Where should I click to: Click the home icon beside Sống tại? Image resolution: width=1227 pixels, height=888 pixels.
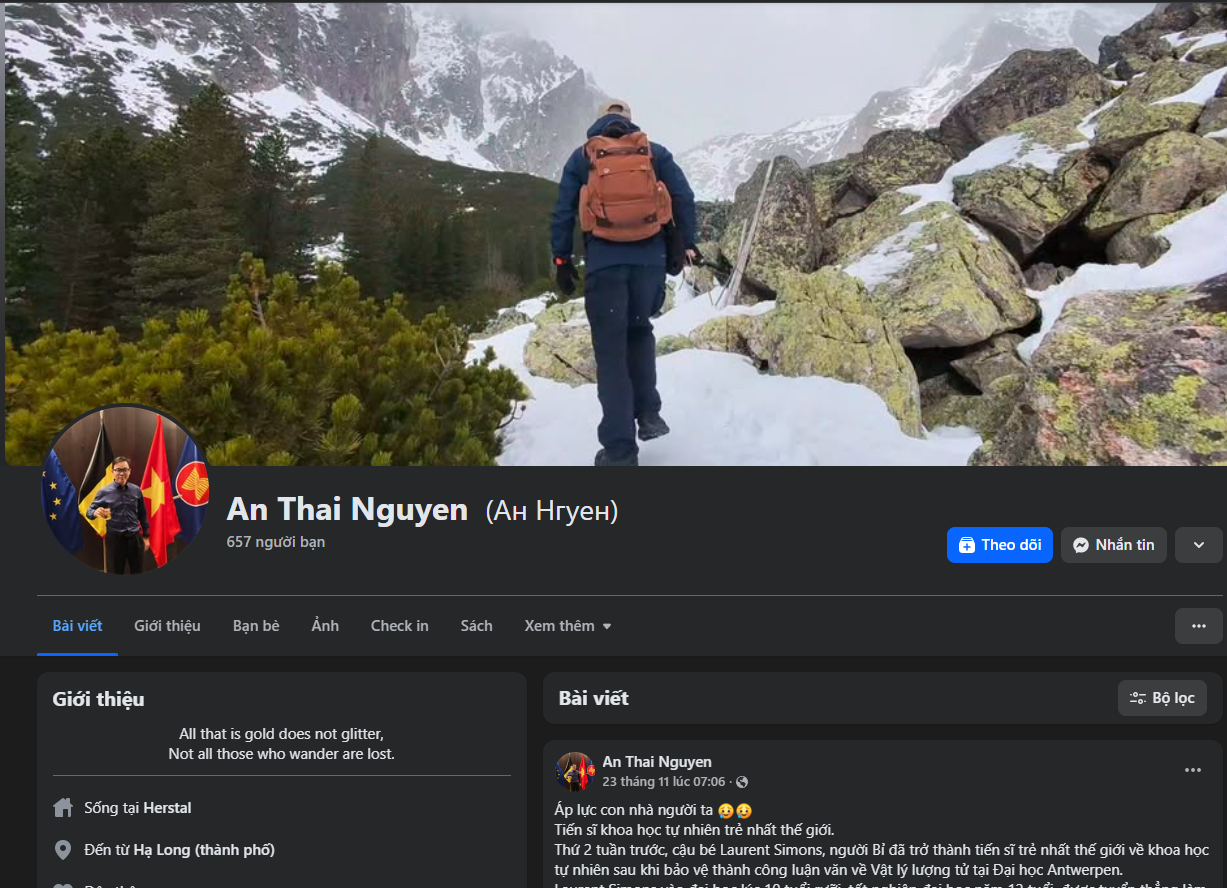63,808
